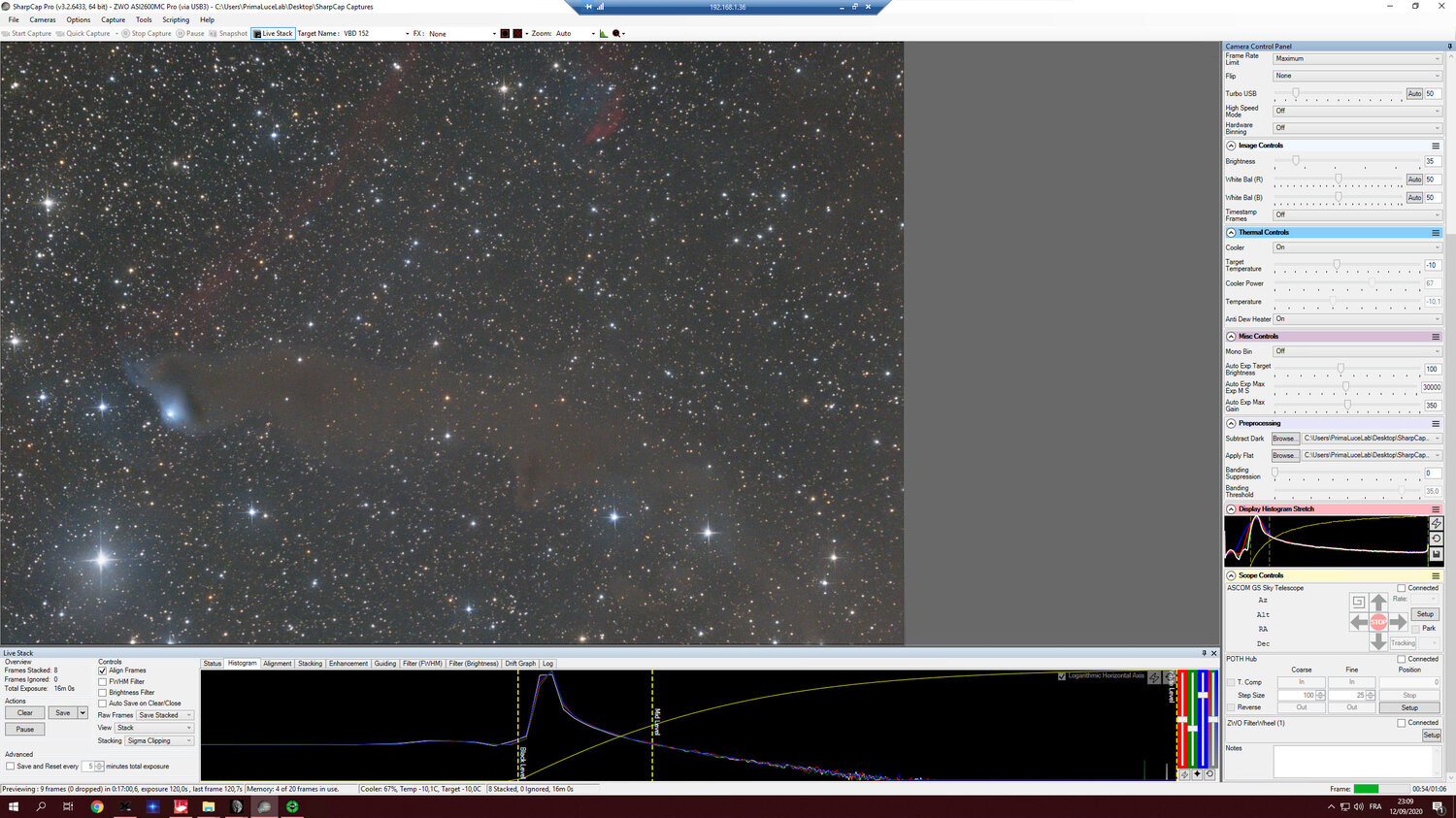
Task: Pause the live stack
Action: pyautogui.click(x=25, y=730)
